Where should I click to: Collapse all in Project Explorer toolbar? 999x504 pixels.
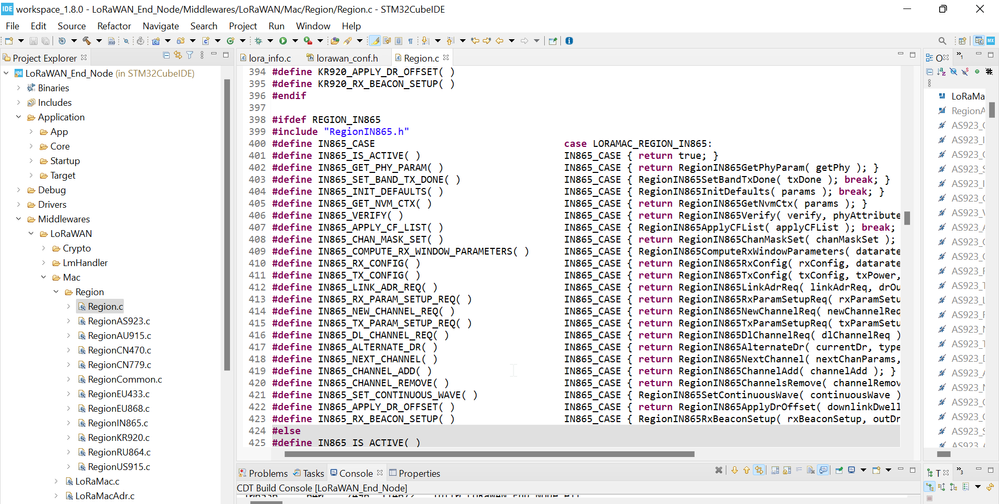166,55
